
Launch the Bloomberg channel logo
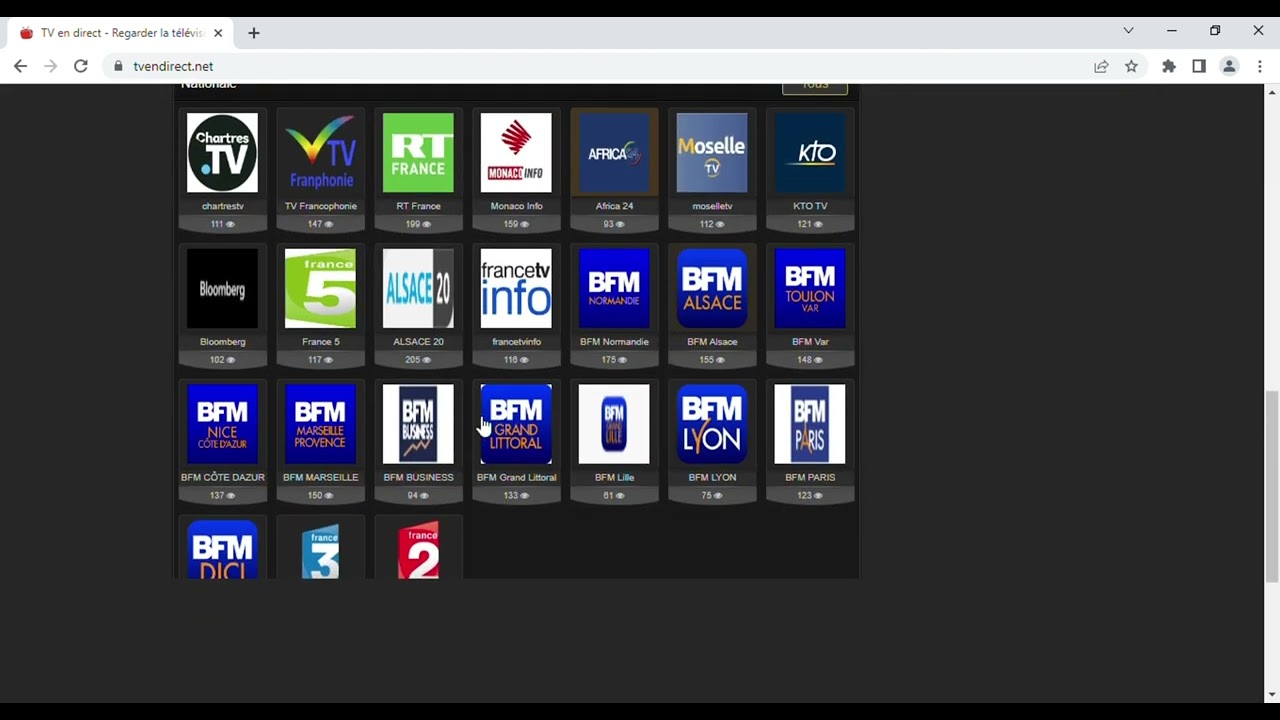click(222, 288)
